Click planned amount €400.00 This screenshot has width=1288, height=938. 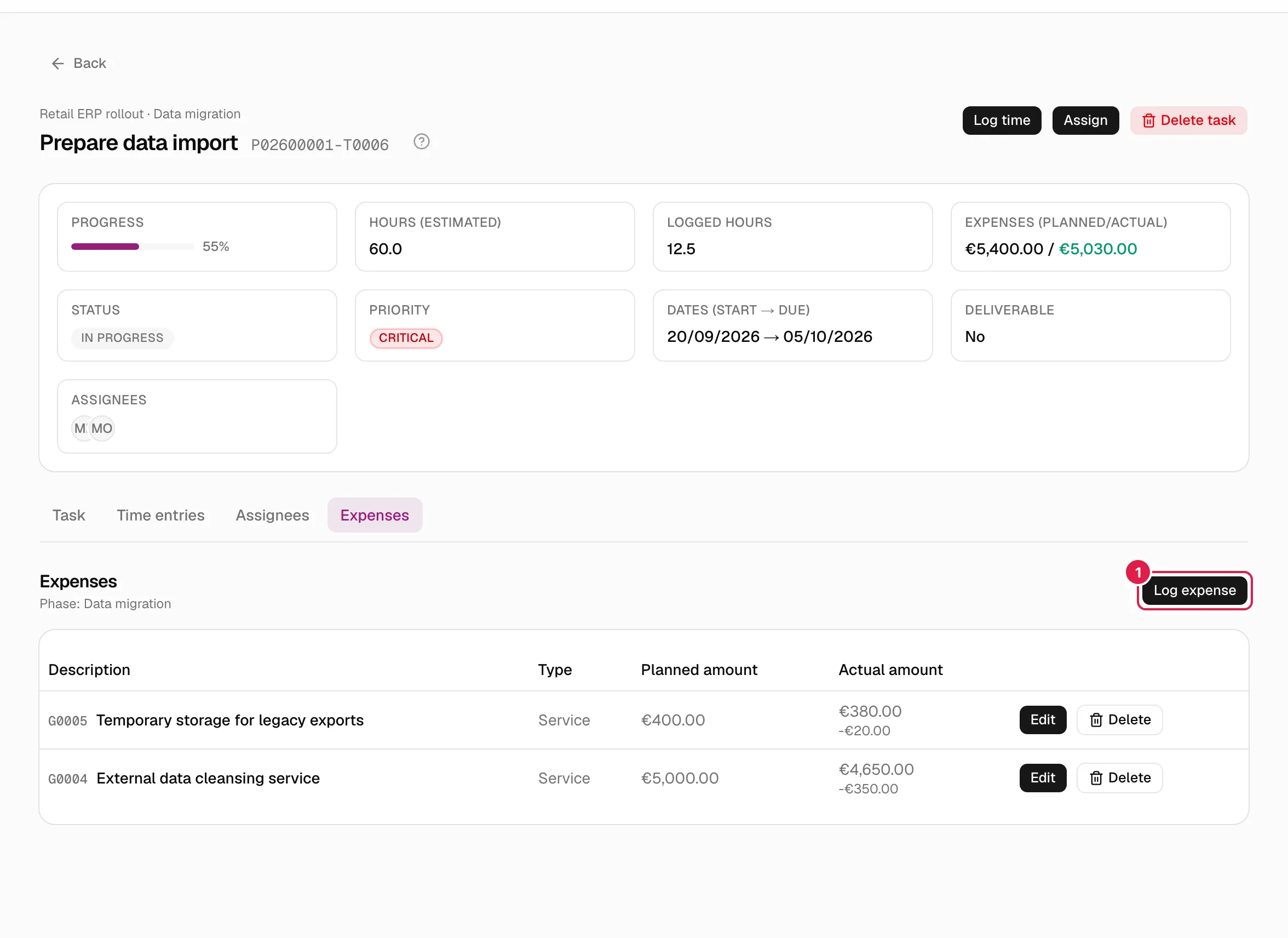(673, 720)
